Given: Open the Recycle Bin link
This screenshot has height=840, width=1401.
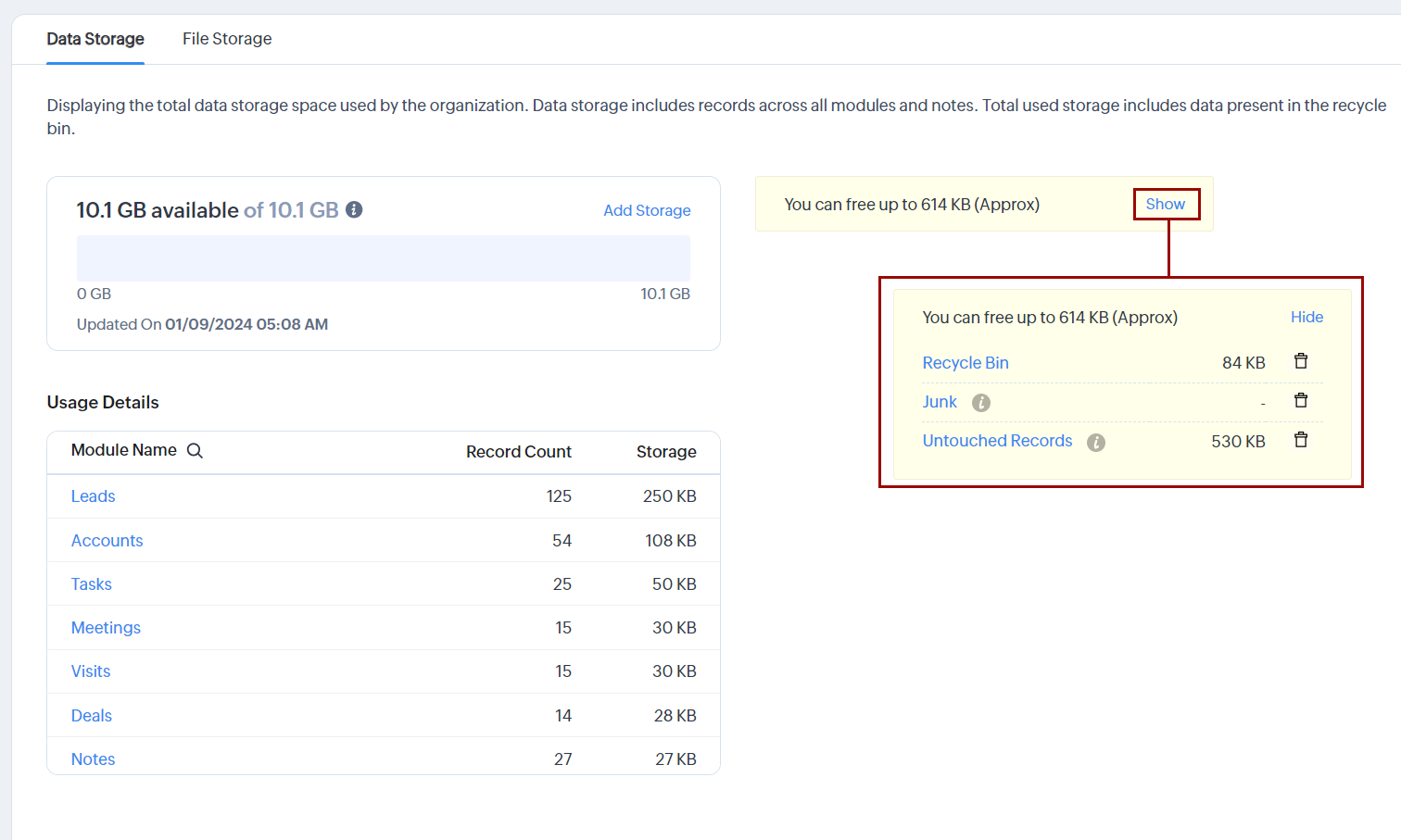Looking at the screenshot, I should click(x=966, y=363).
